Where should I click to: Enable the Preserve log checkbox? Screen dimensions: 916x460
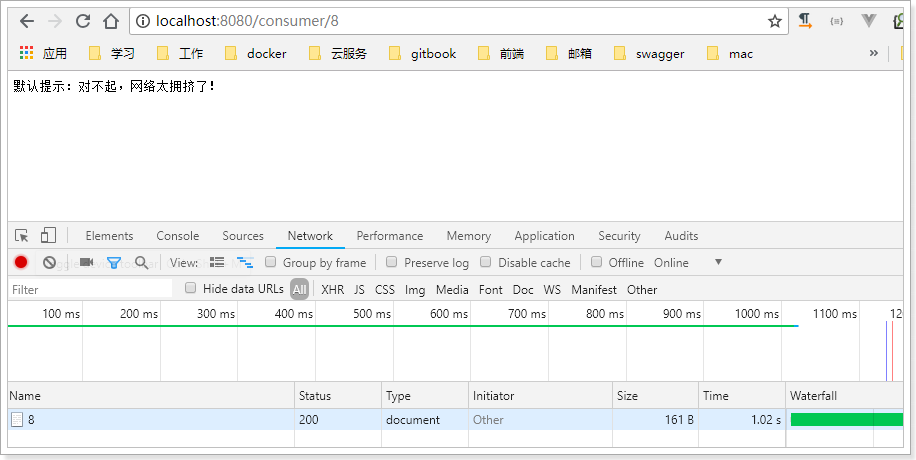pos(392,262)
